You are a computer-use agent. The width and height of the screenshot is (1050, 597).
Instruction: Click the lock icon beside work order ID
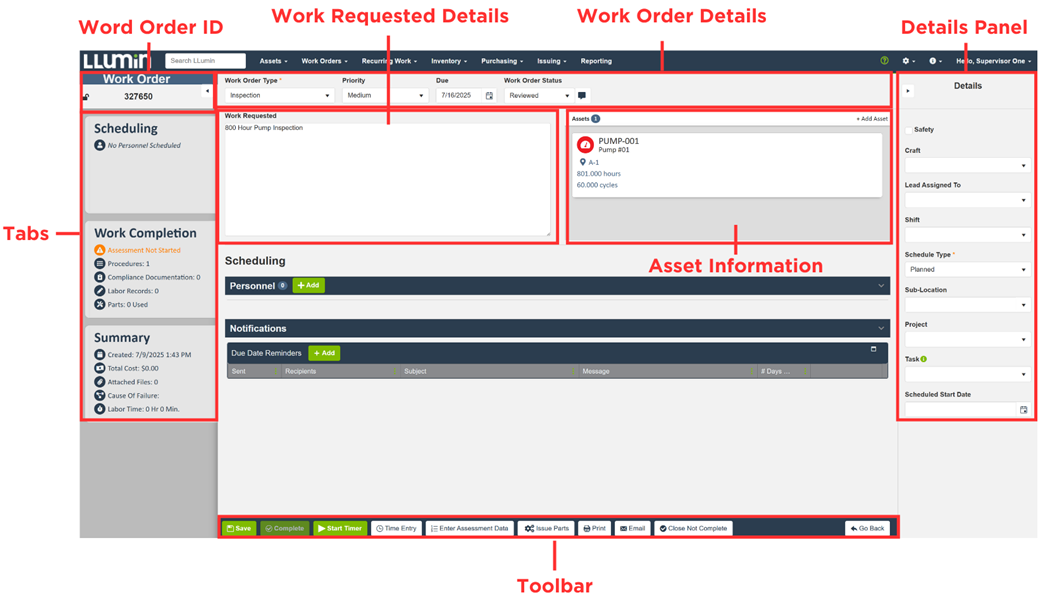pos(87,97)
